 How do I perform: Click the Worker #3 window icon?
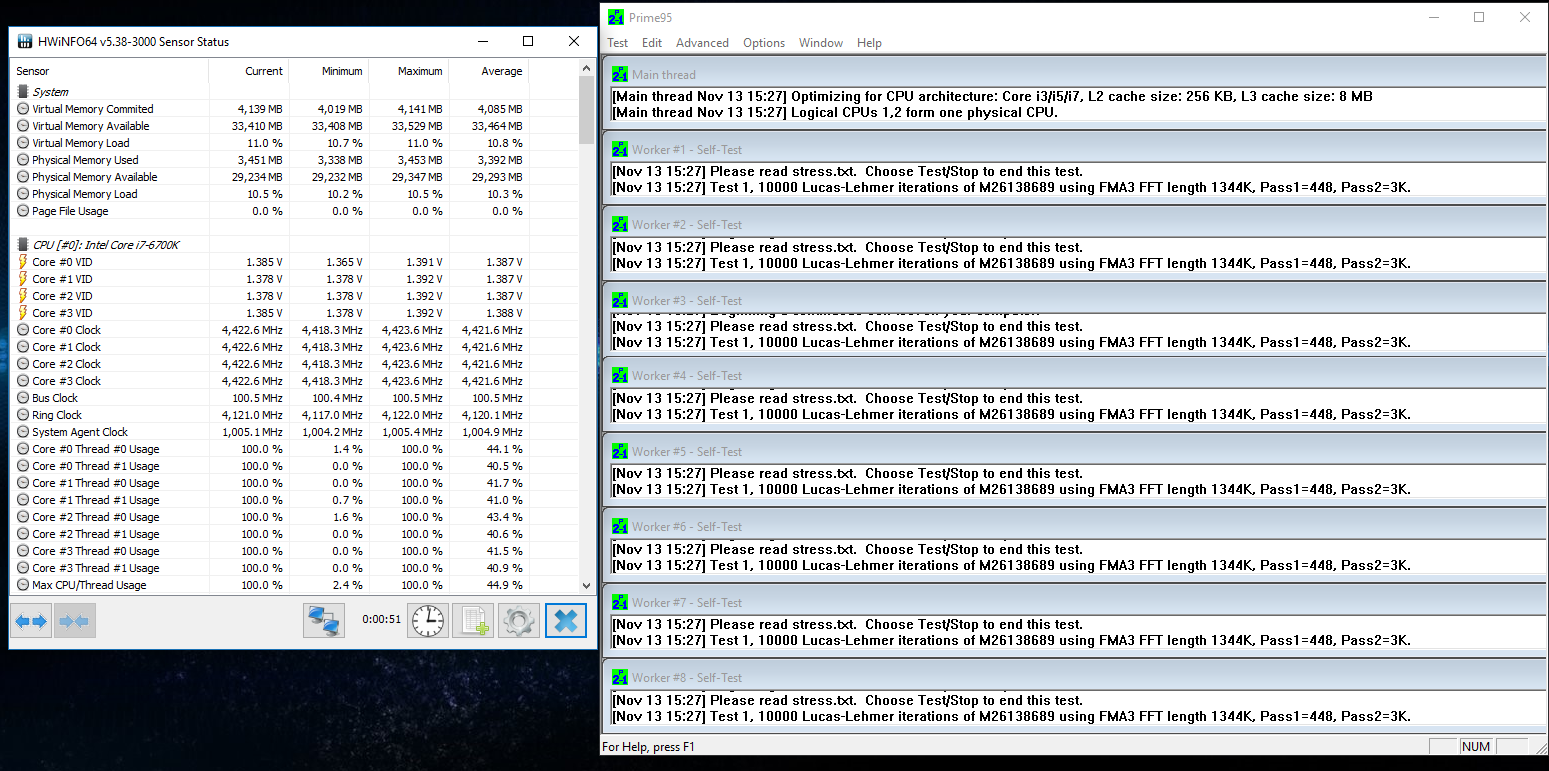pos(620,300)
